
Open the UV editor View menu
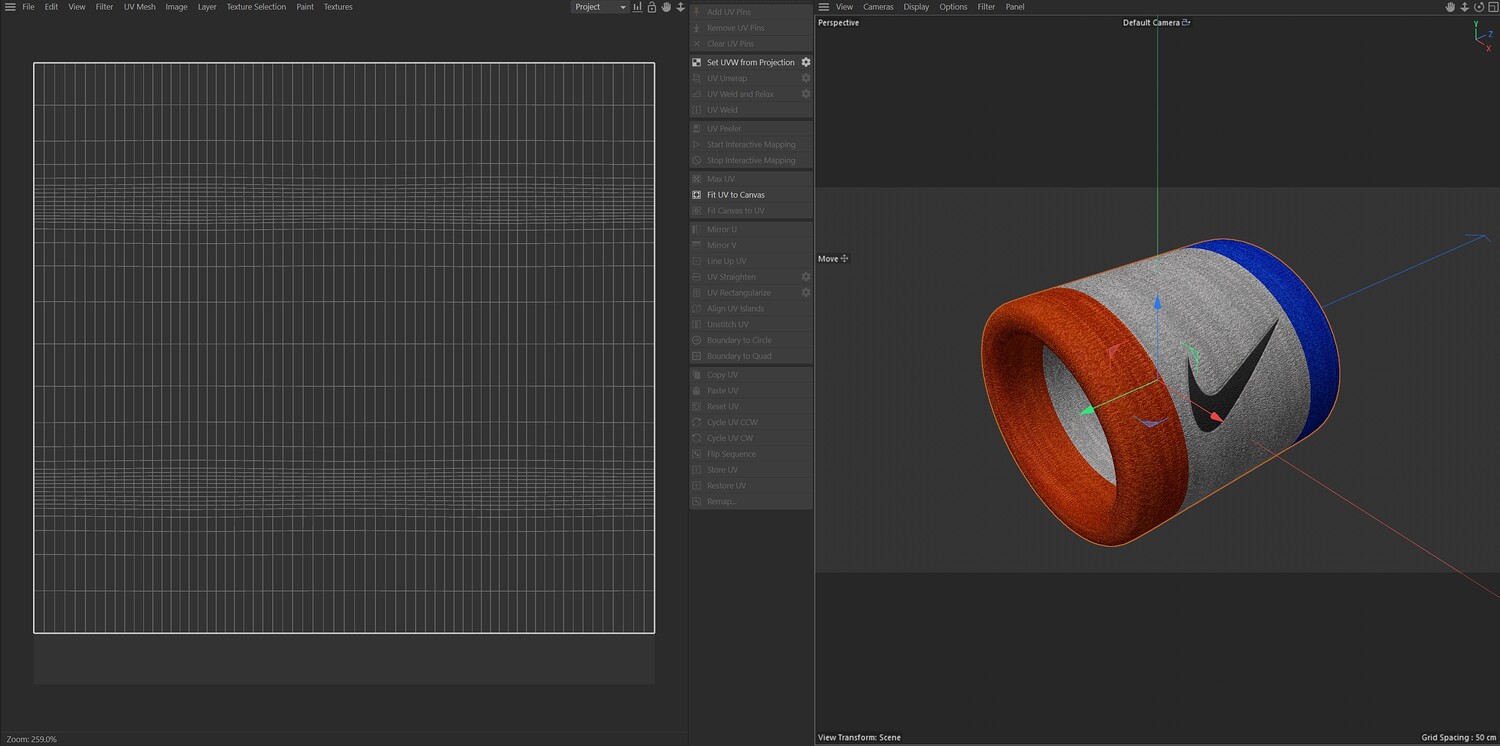(x=77, y=7)
